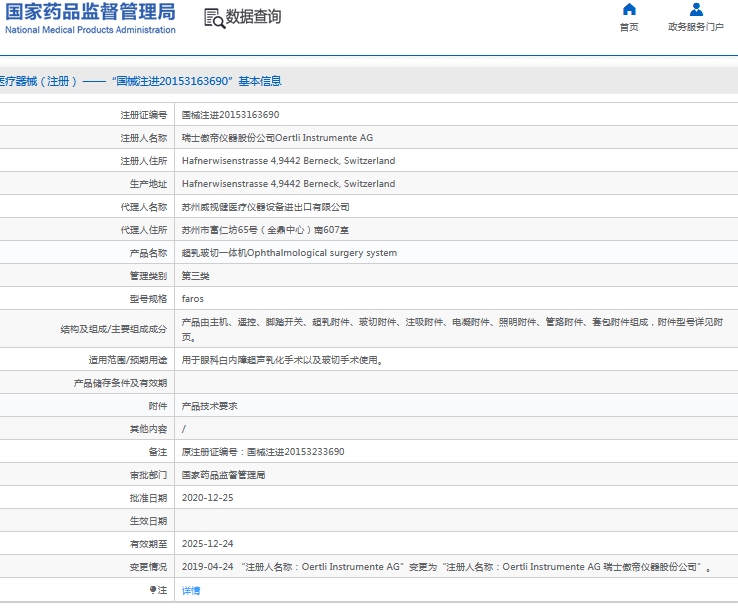Select management class value 第三类
738x608 pixels.
[195, 276]
